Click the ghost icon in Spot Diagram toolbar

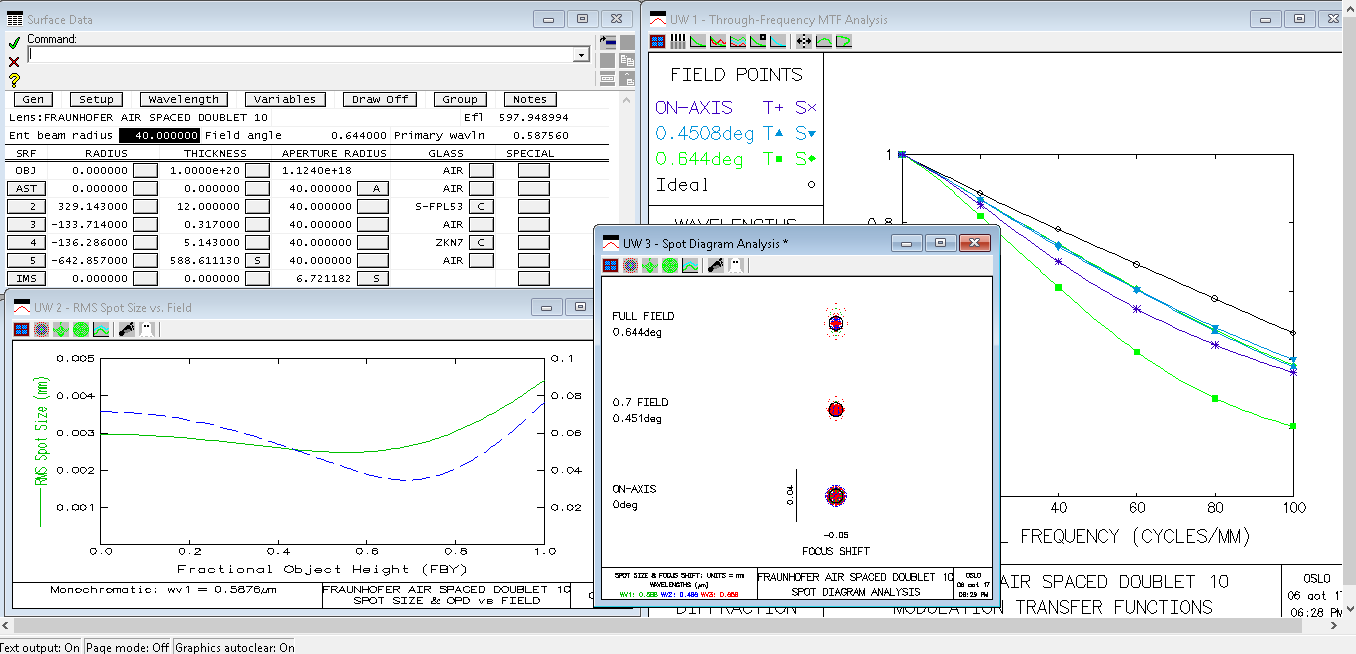coord(735,265)
